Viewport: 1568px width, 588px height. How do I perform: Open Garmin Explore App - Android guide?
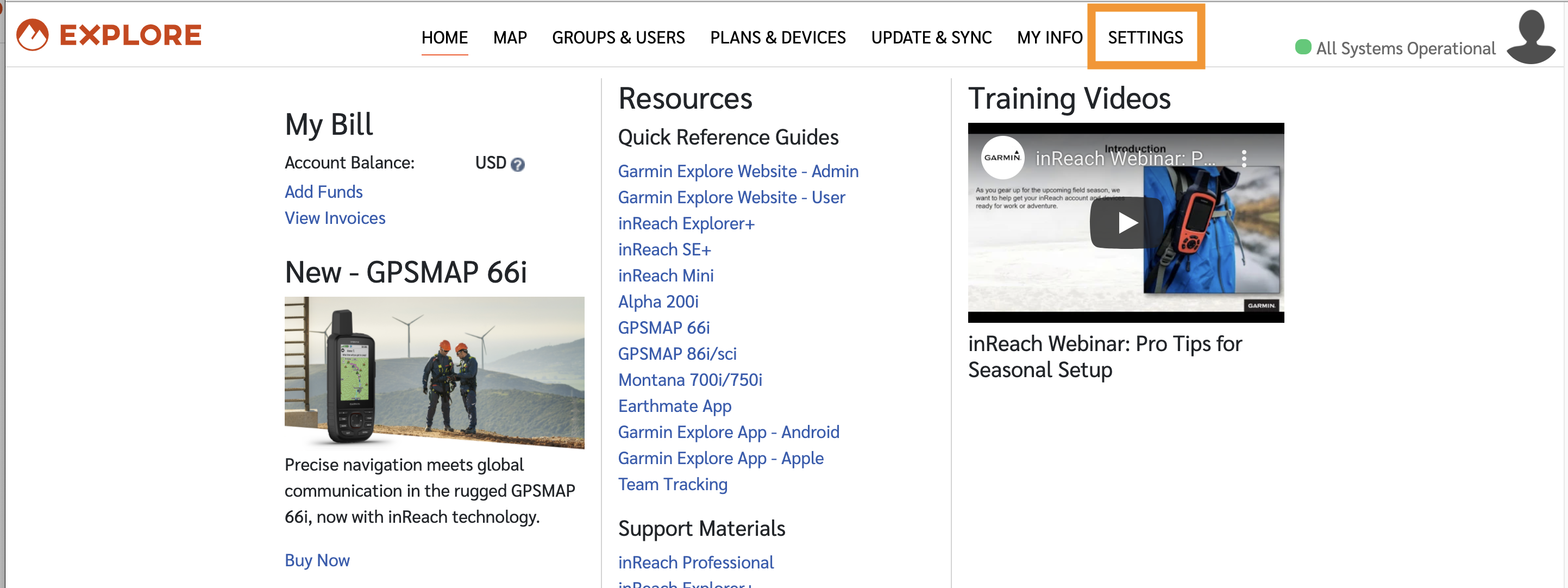[729, 432]
